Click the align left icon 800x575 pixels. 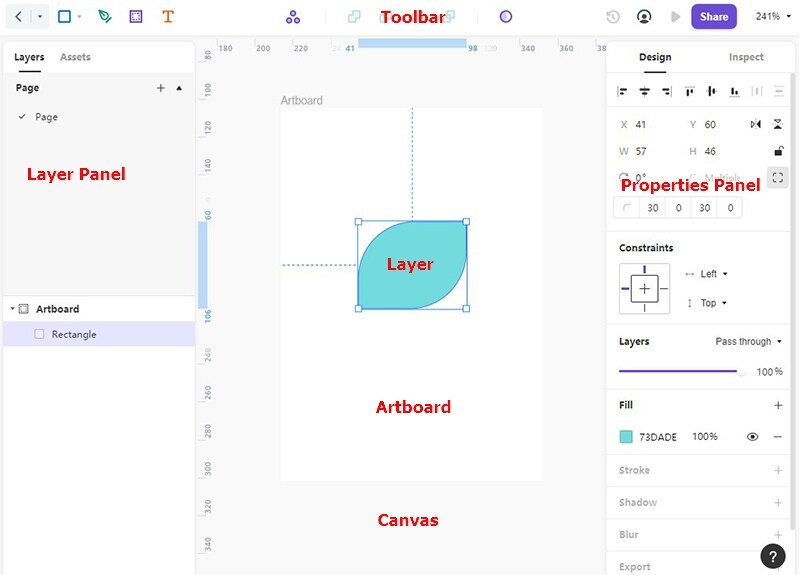pyautogui.click(x=622, y=91)
